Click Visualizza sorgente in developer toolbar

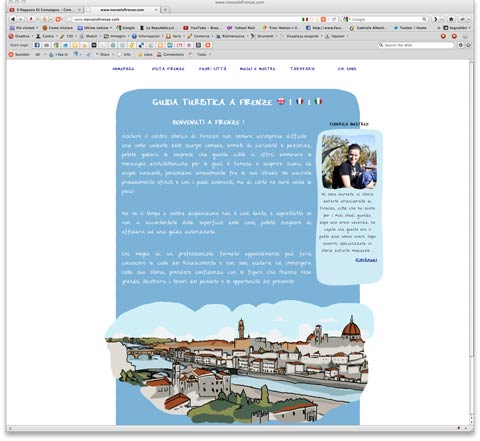click(301, 36)
